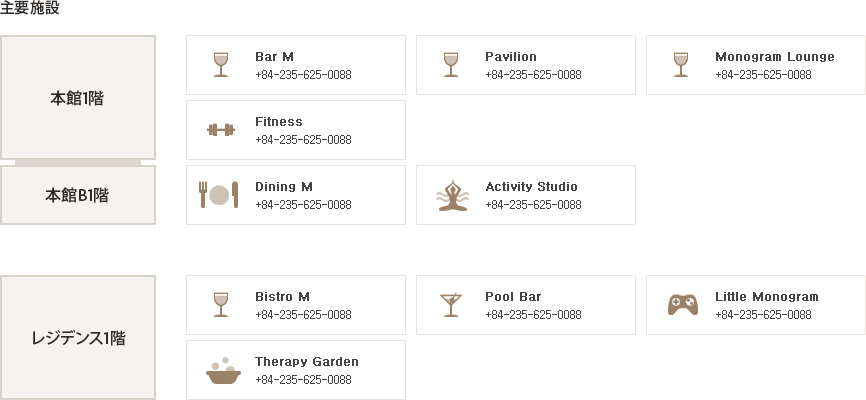Image resolution: width=866 pixels, height=400 pixels.
Task: Select the 本館1階 floor block
Action: pos(78,98)
